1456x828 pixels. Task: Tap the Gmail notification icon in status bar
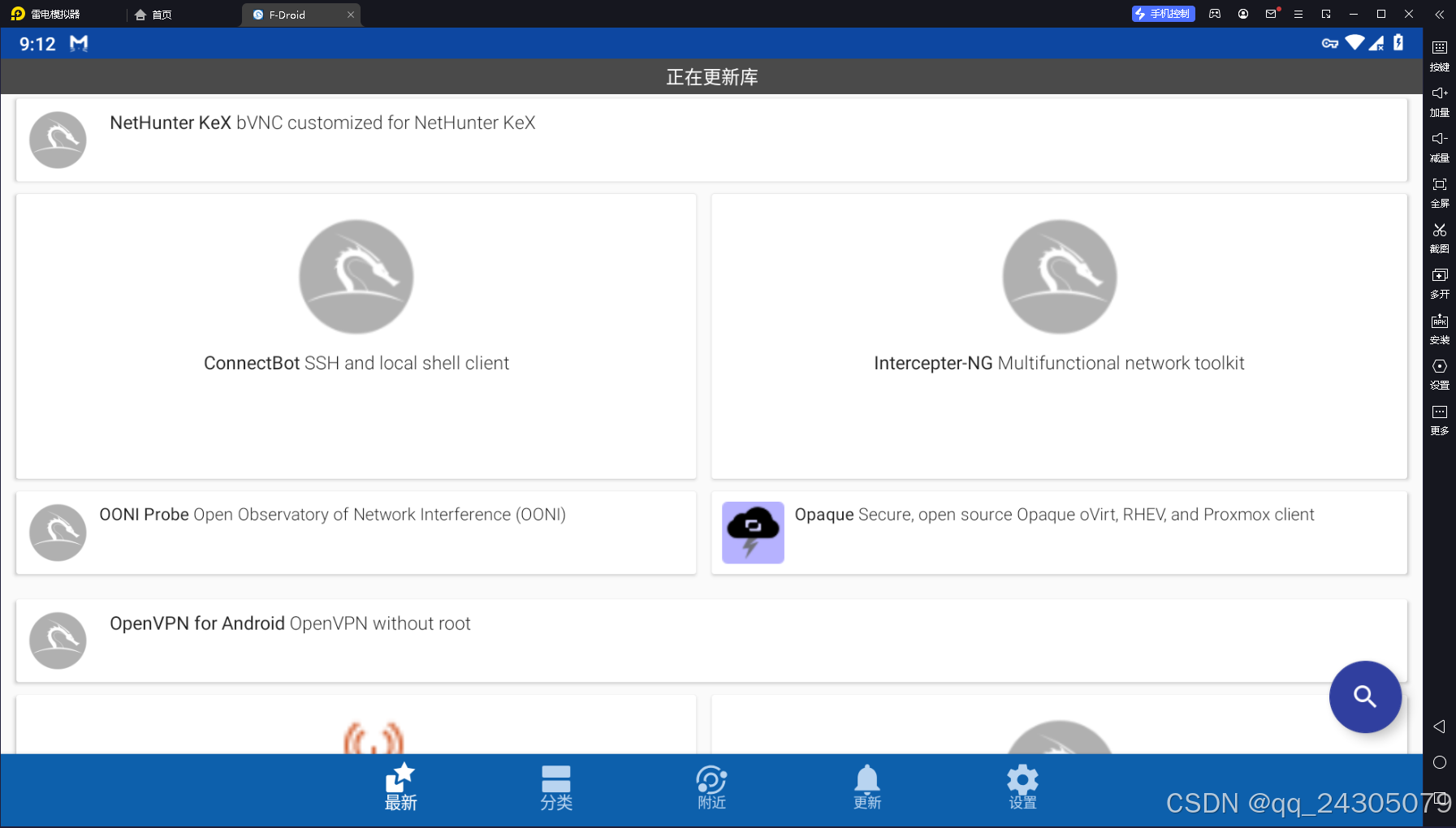[79, 44]
